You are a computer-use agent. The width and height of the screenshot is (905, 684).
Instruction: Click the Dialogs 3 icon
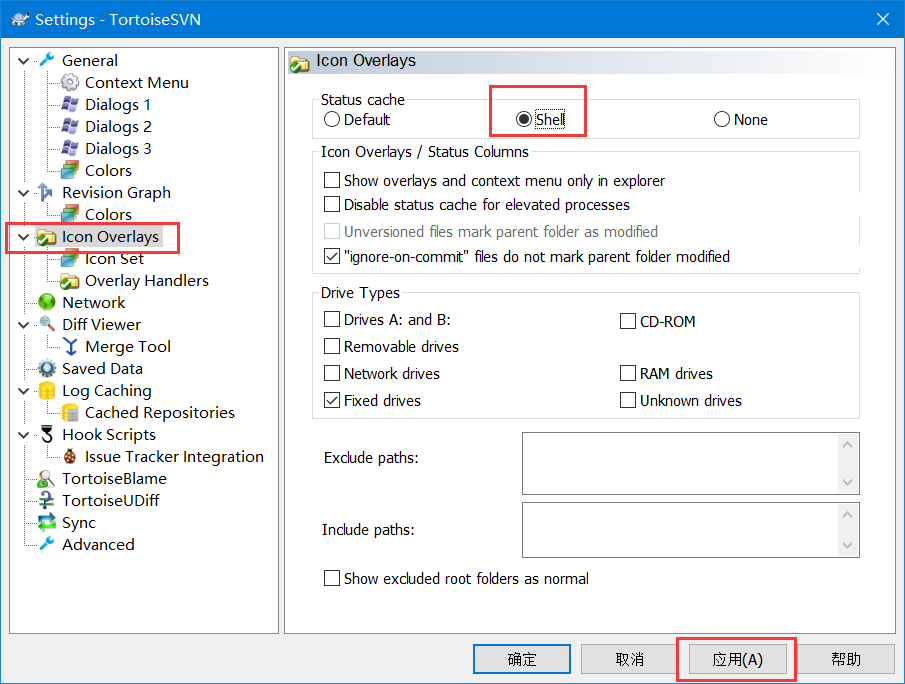pos(70,148)
